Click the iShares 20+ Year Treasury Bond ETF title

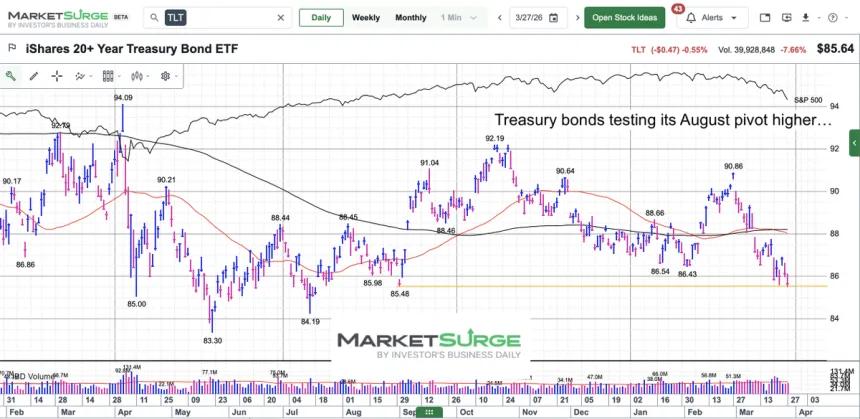132,49
